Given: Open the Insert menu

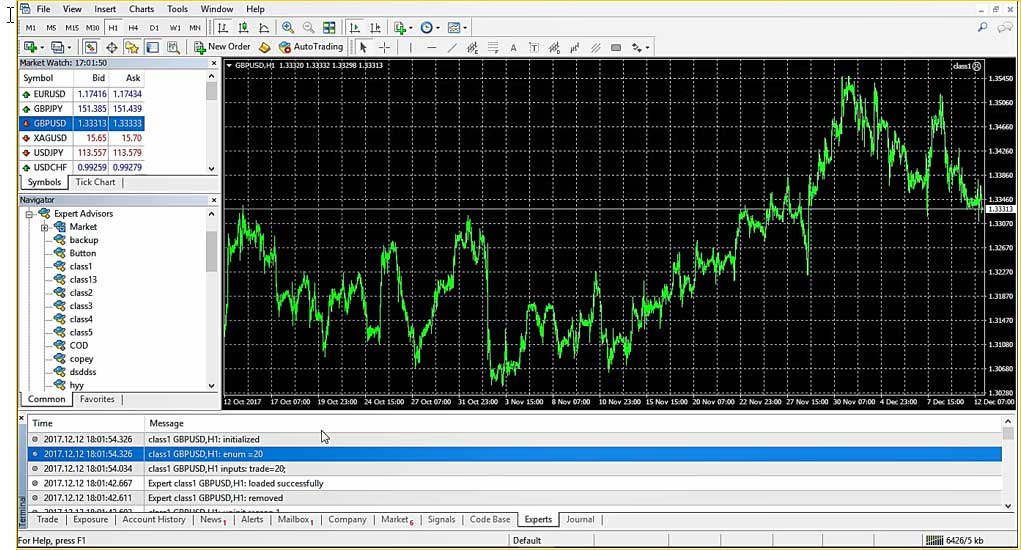Looking at the screenshot, I should click(x=105, y=9).
